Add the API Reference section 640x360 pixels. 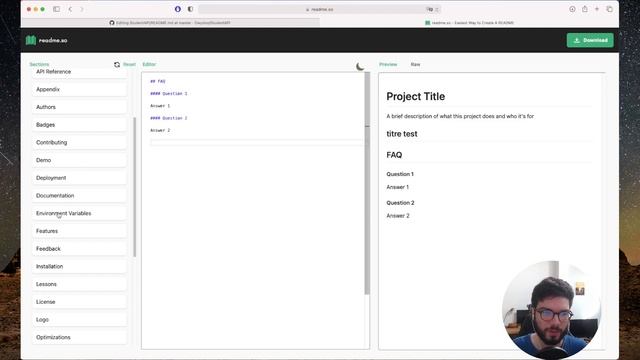coord(80,72)
